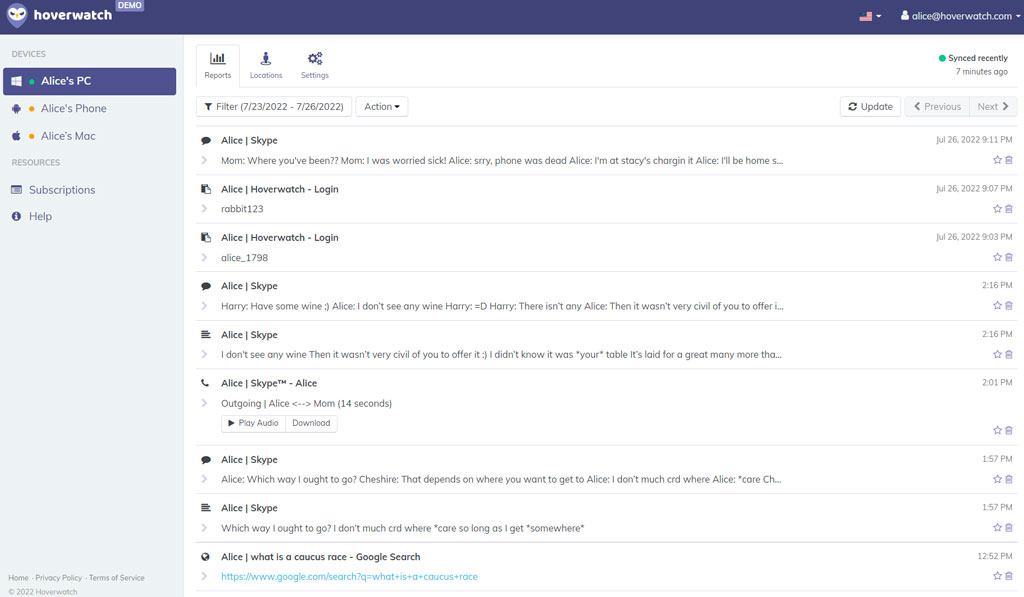This screenshot has height=597, width=1024.
Task: Open Subscriptions page
Action: [62, 190]
